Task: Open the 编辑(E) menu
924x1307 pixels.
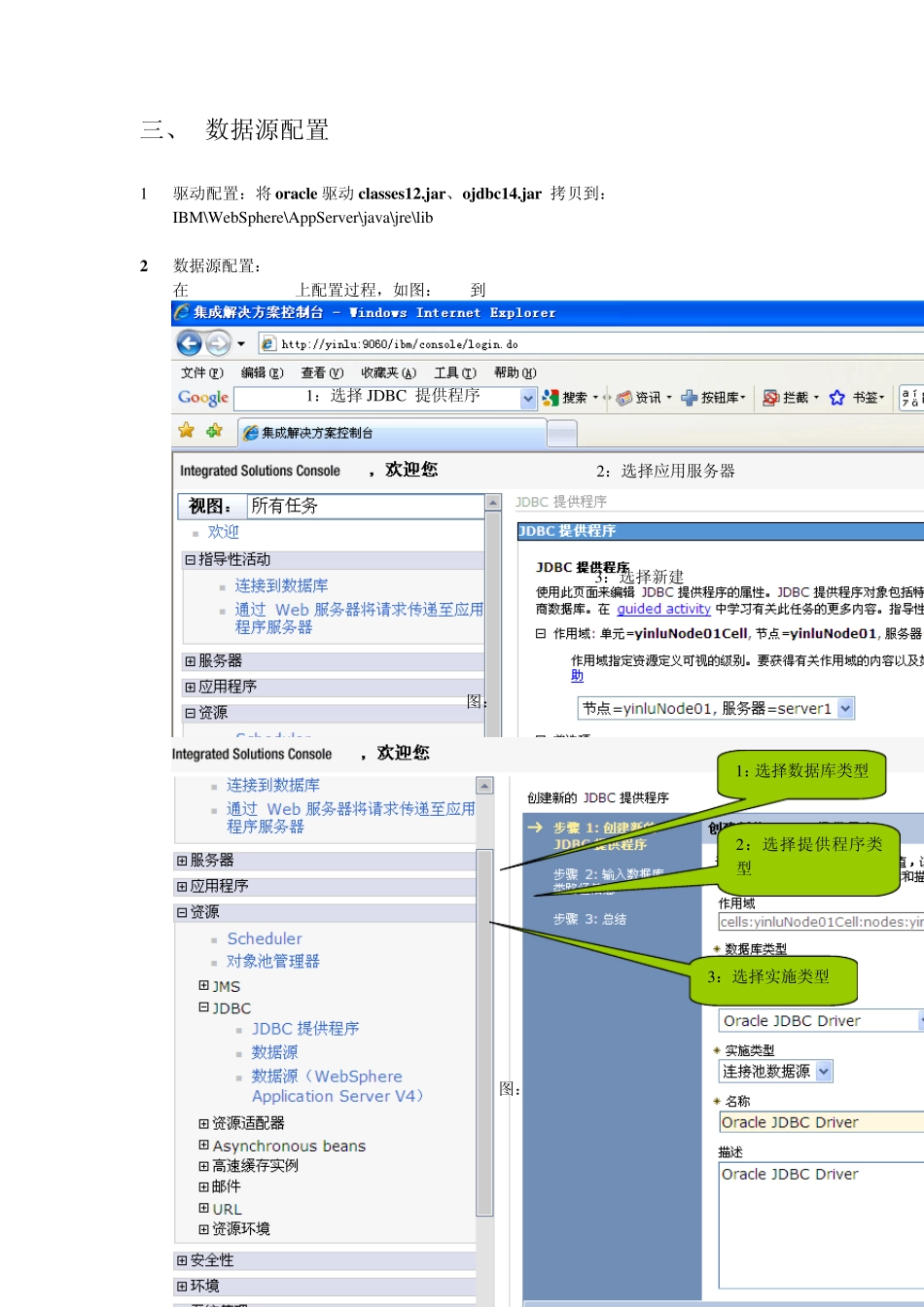Action: pos(262,372)
